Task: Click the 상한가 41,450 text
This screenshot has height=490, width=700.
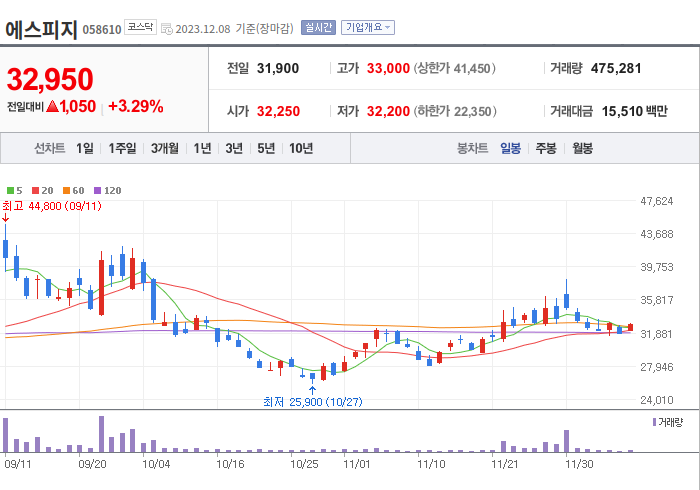Action: click(x=454, y=68)
